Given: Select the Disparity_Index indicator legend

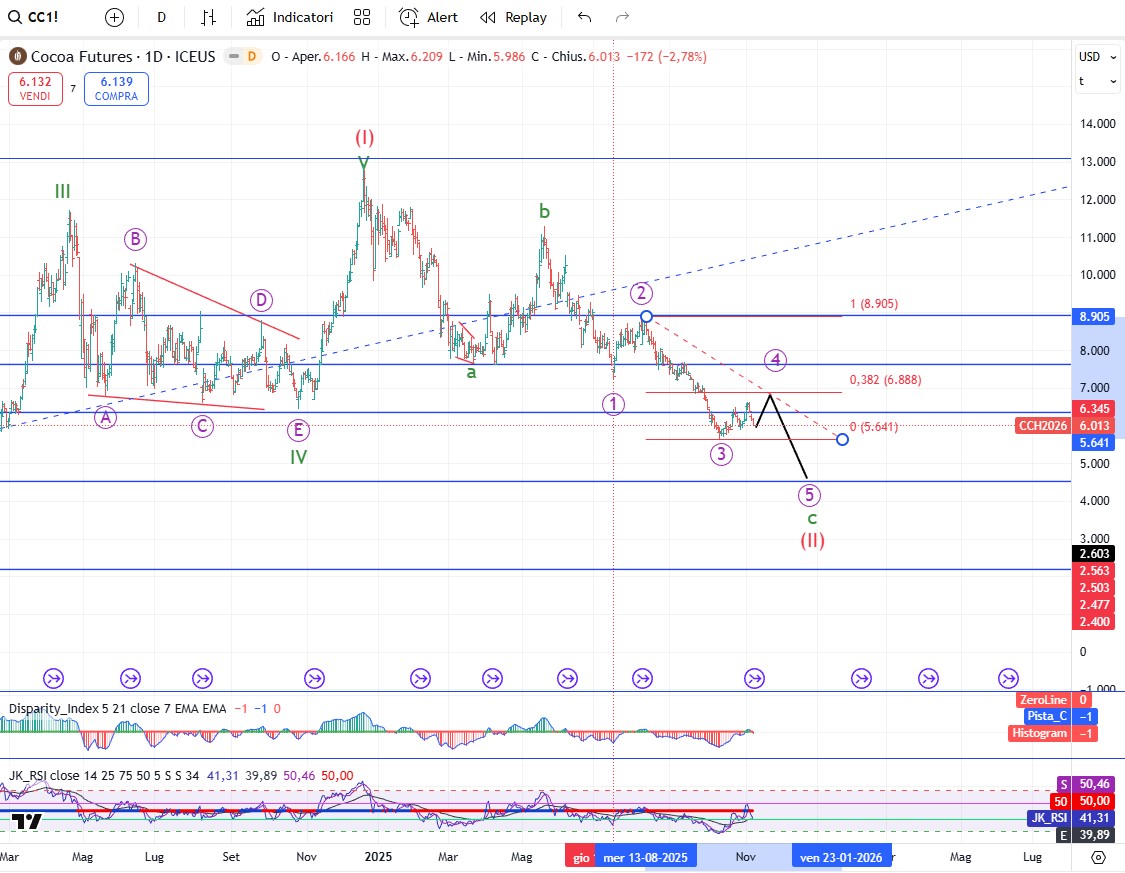Looking at the screenshot, I should [x=60, y=708].
